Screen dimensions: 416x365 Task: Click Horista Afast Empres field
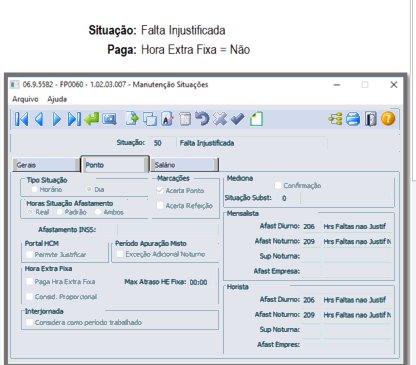[x=311, y=344]
